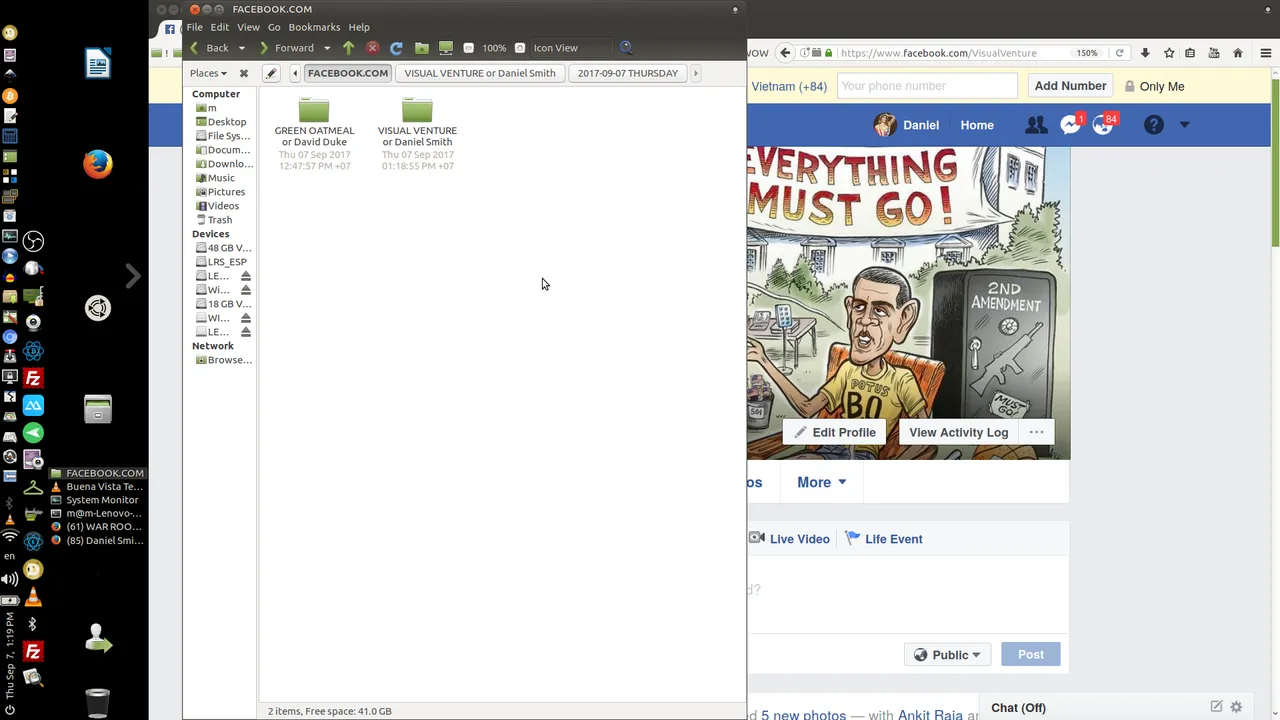The height and width of the screenshot is (720, 1280).
Task: Open Firefox downloads arrow icon
Action: 1145,53
